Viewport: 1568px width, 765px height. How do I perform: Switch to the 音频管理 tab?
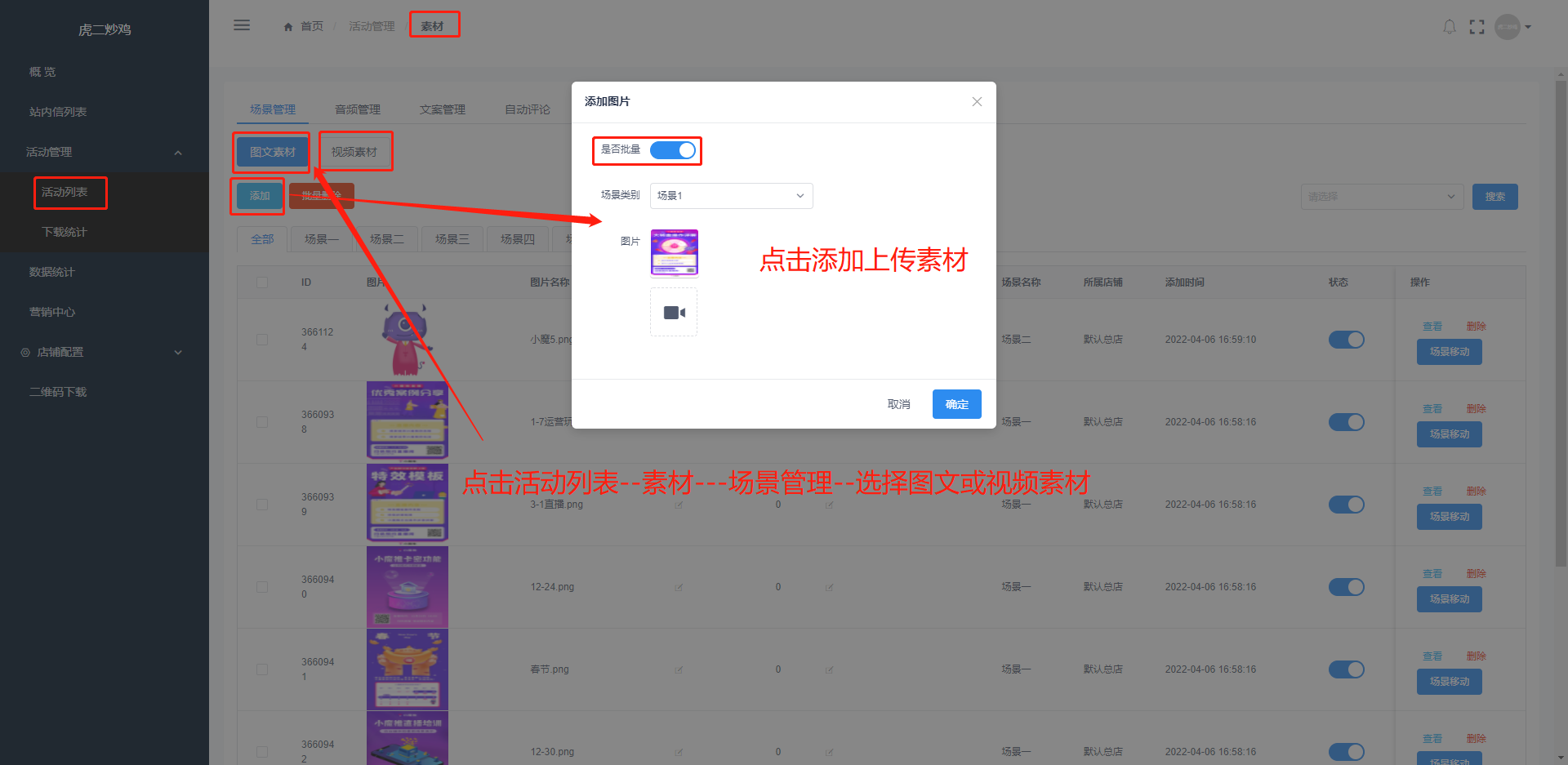click(358, 109)
